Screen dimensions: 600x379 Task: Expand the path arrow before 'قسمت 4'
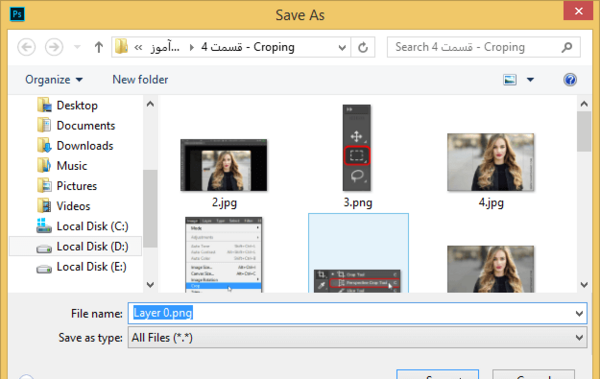[191, 47]
